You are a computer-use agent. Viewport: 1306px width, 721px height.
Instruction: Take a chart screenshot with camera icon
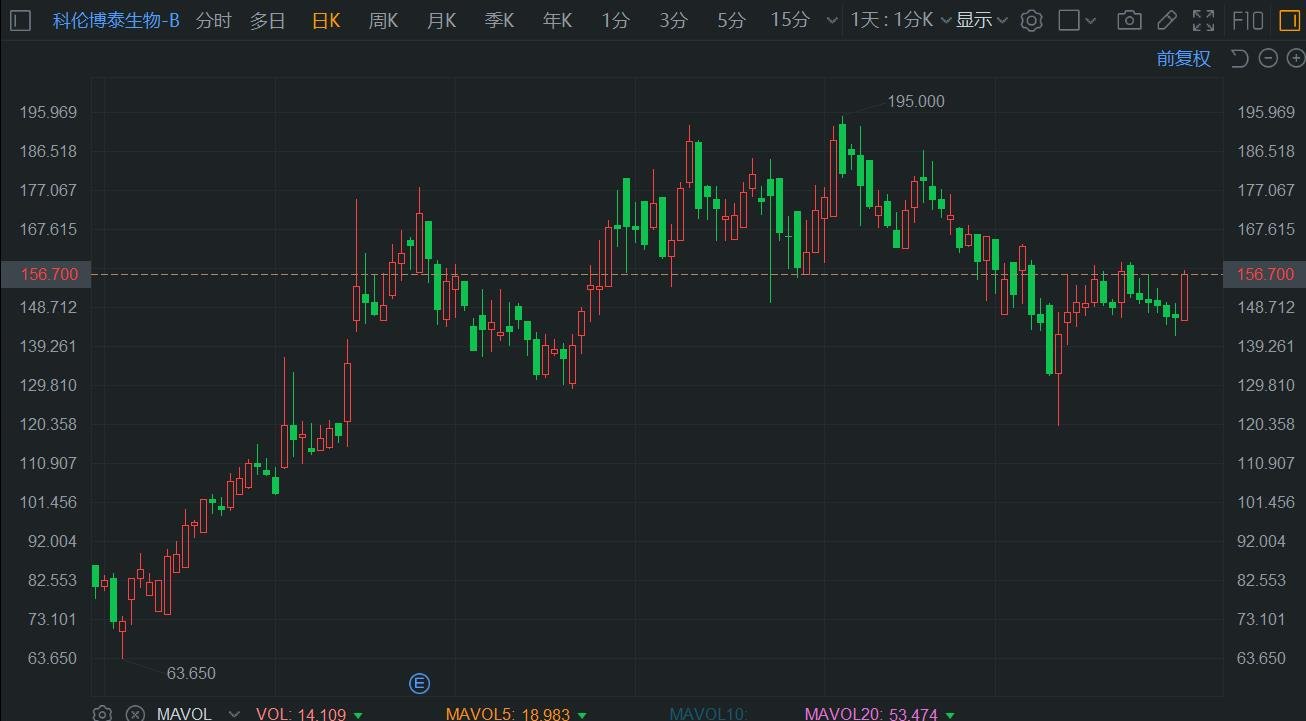coord(1129,20)
